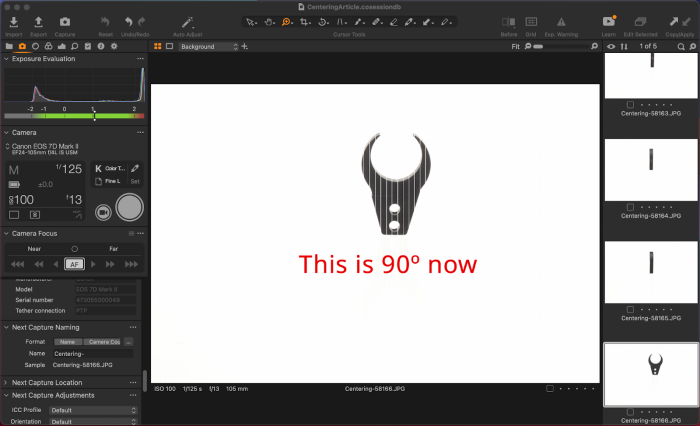Viewport: 700px width, 426px height.
Task: Click the ISO 100 setting
Action: coord(21,200)
